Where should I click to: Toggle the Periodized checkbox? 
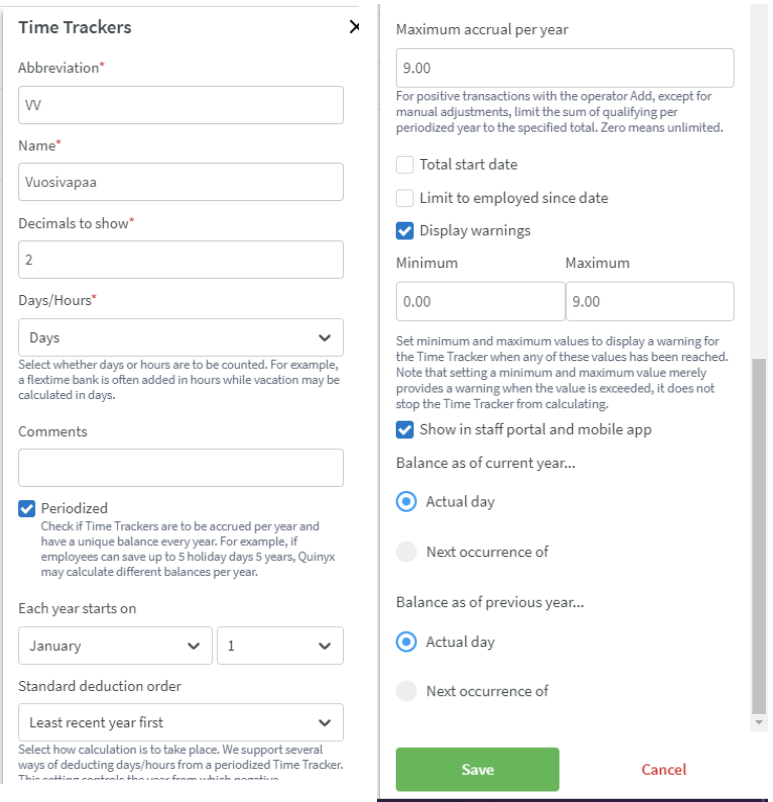pyautogui.click(x=27, y=508)
